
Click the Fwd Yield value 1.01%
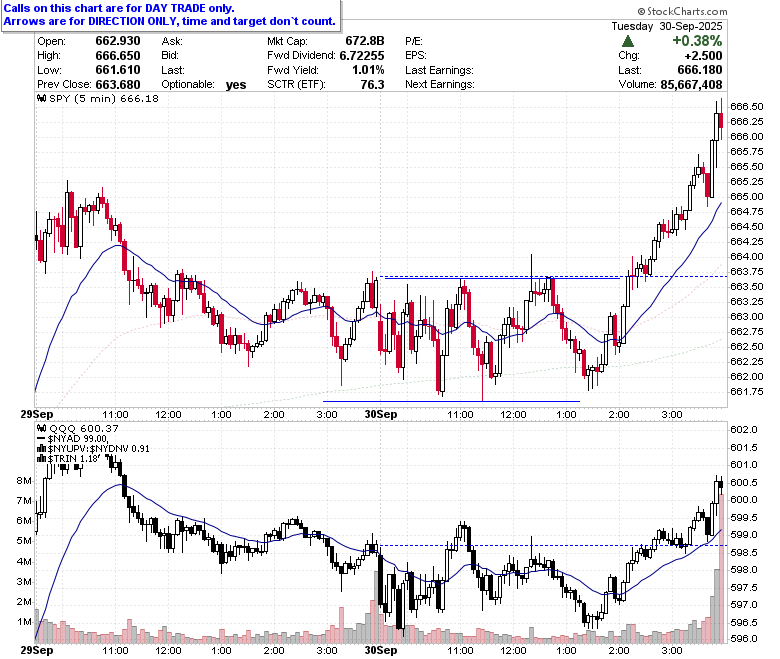368,70
